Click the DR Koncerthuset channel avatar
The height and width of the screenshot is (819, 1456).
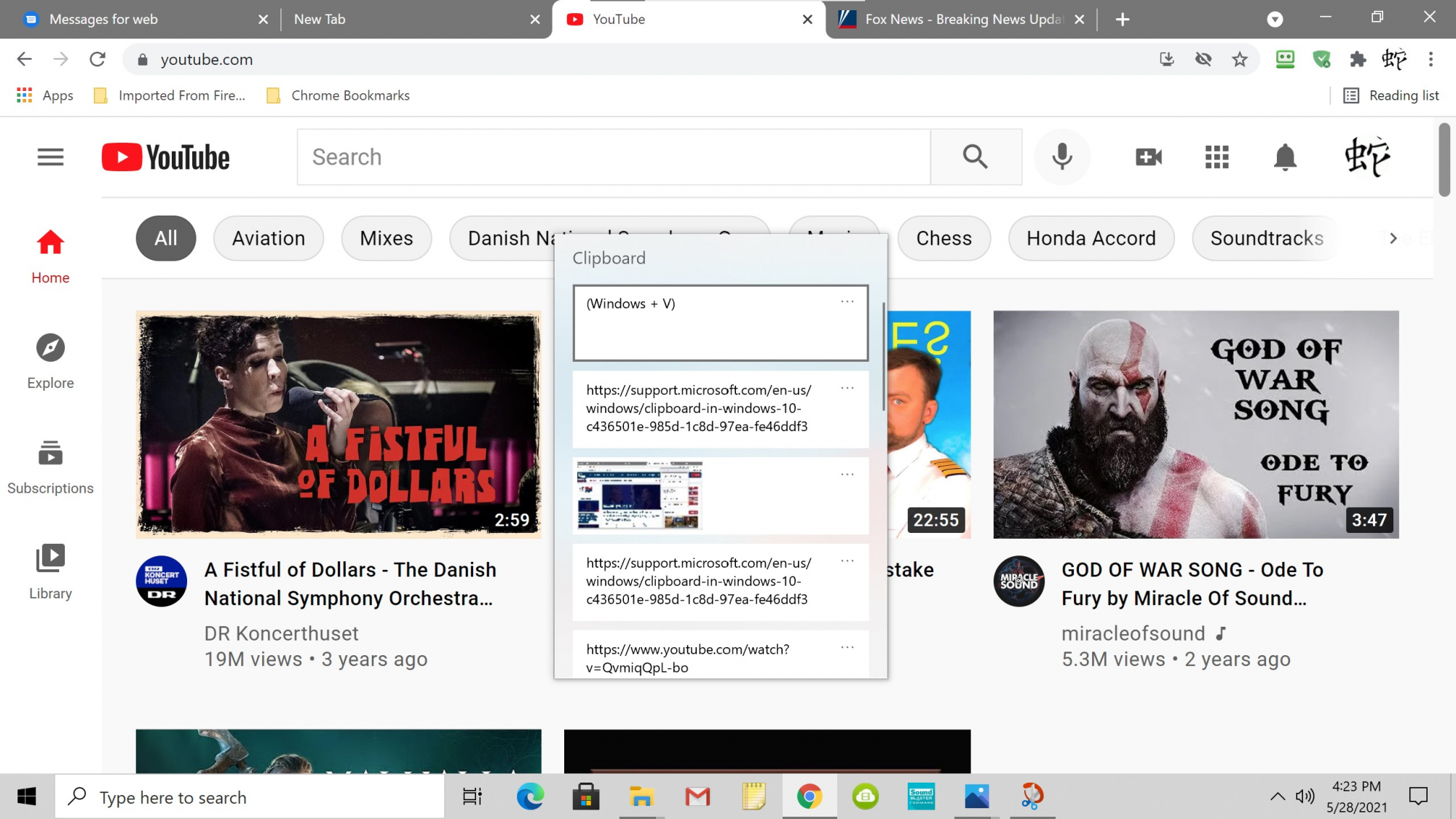point(162,581)
